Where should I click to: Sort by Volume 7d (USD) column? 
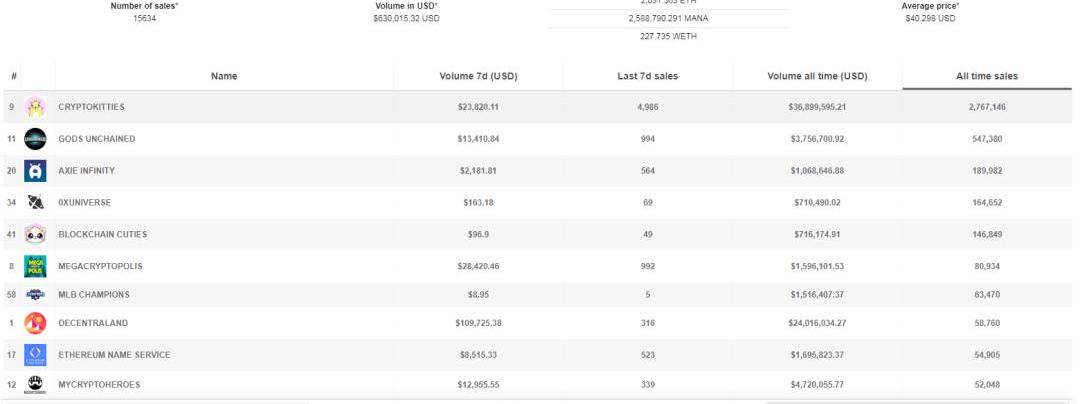[478, 76]
